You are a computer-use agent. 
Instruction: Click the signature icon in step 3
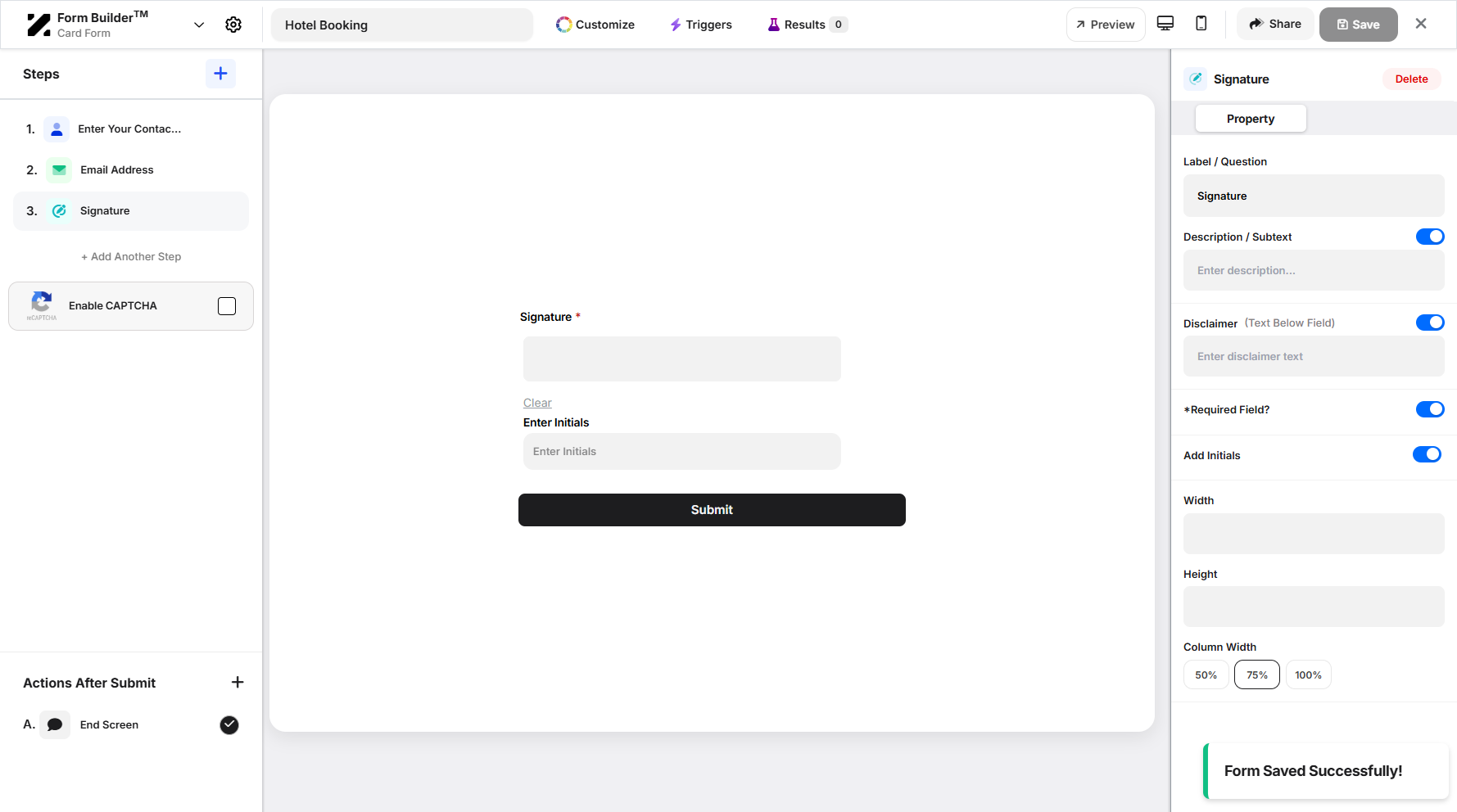pos(59,211)
